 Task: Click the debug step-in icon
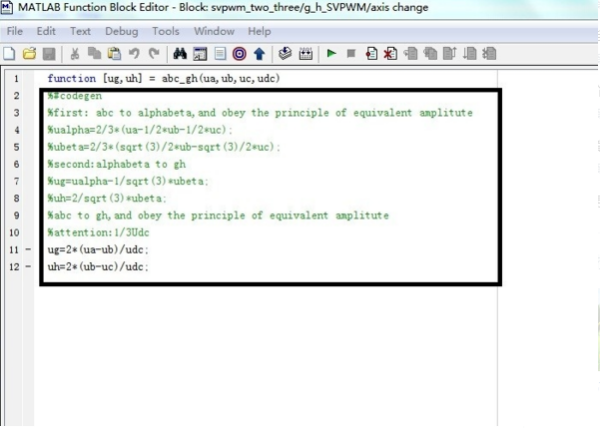click(430, 54)
